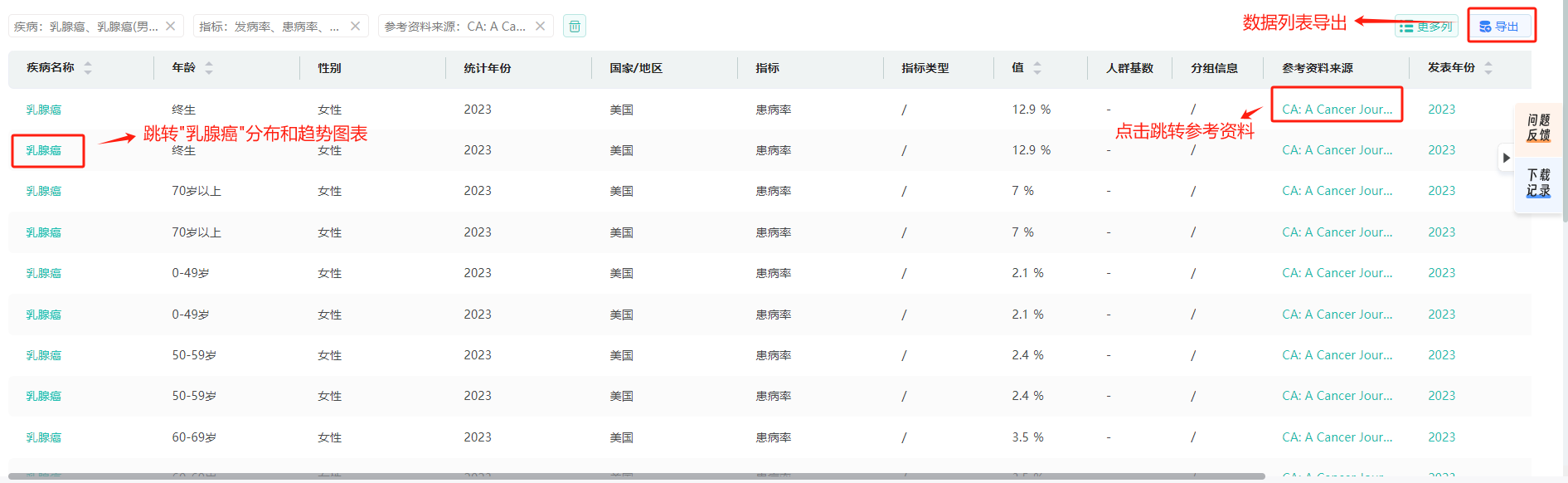
Task: Open the 问题反馈 feedback tab
Action: click(x=1538, y=128)
